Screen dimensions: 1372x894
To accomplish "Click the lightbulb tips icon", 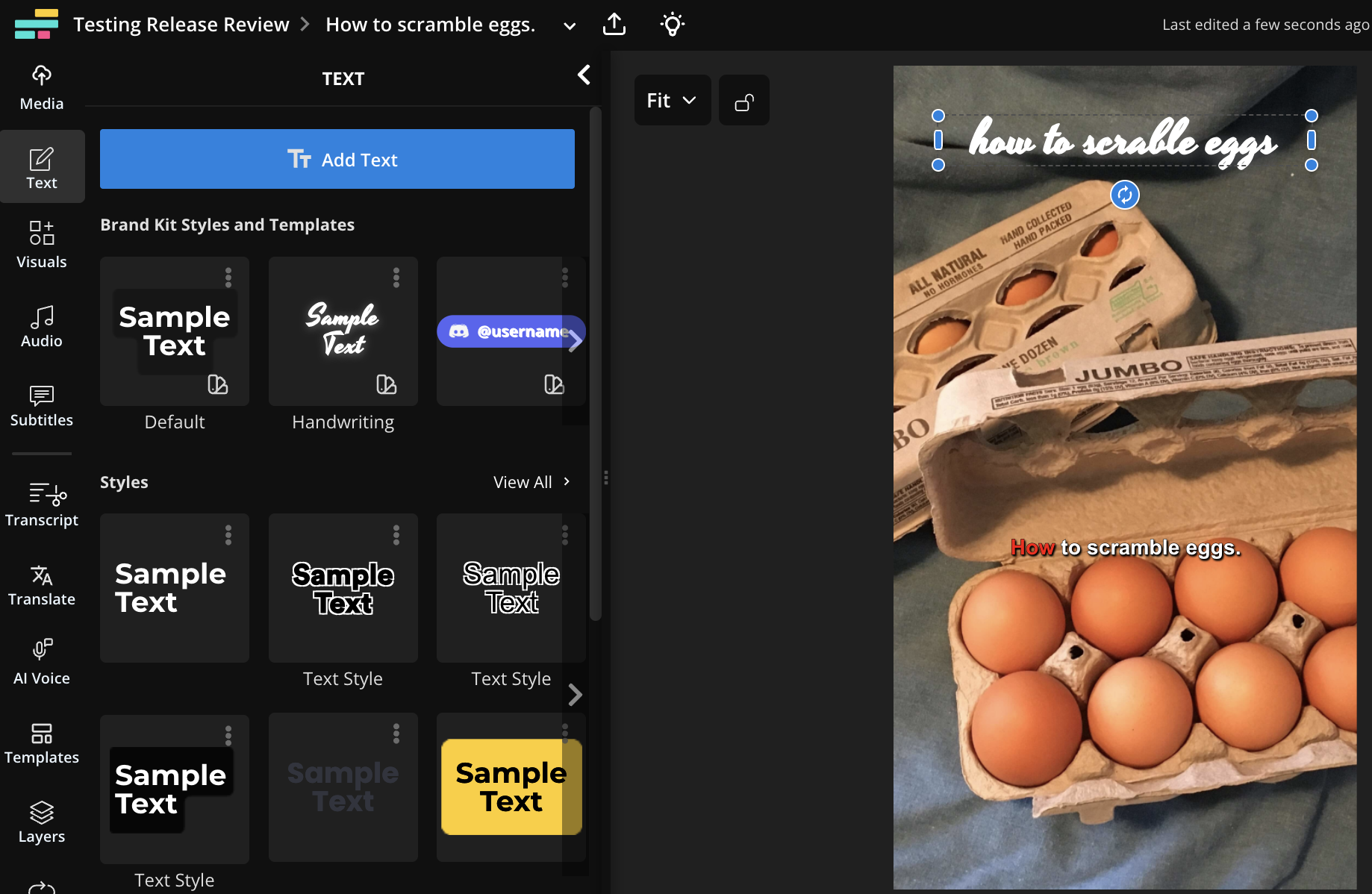I will point(672,25).
